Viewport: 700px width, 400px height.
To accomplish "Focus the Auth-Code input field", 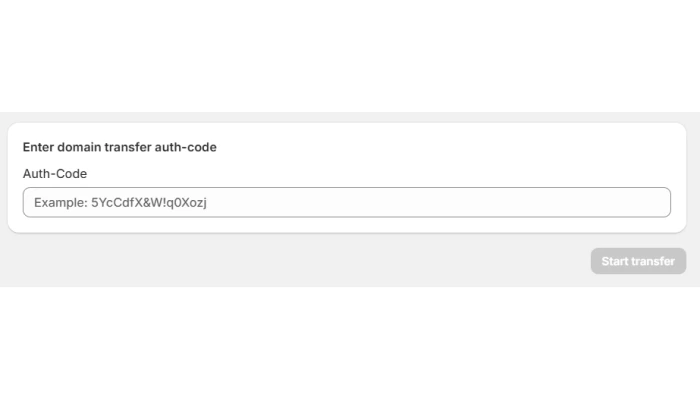I will click(346, 202).
